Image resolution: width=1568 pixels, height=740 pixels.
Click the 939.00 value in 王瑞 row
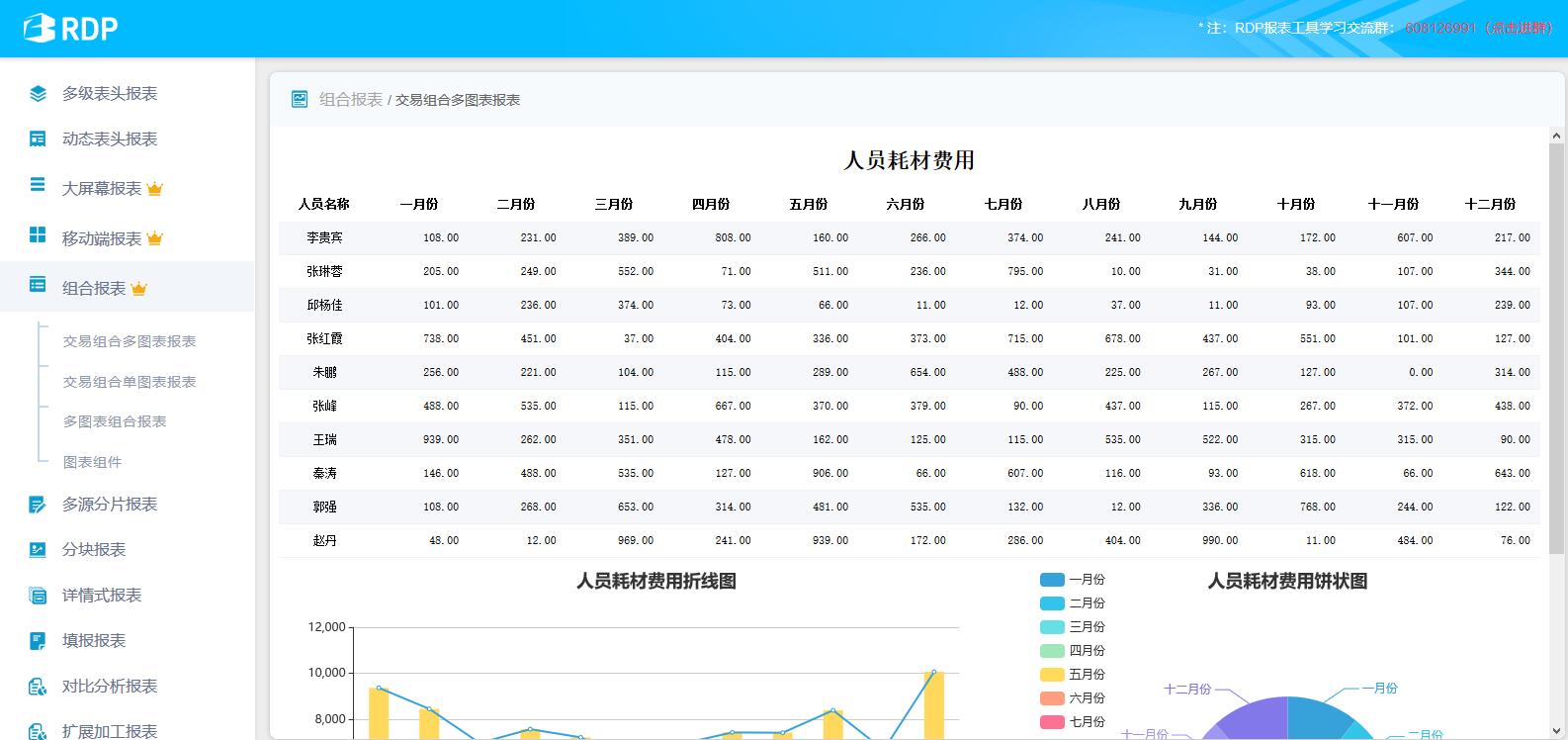coord(441,439)
